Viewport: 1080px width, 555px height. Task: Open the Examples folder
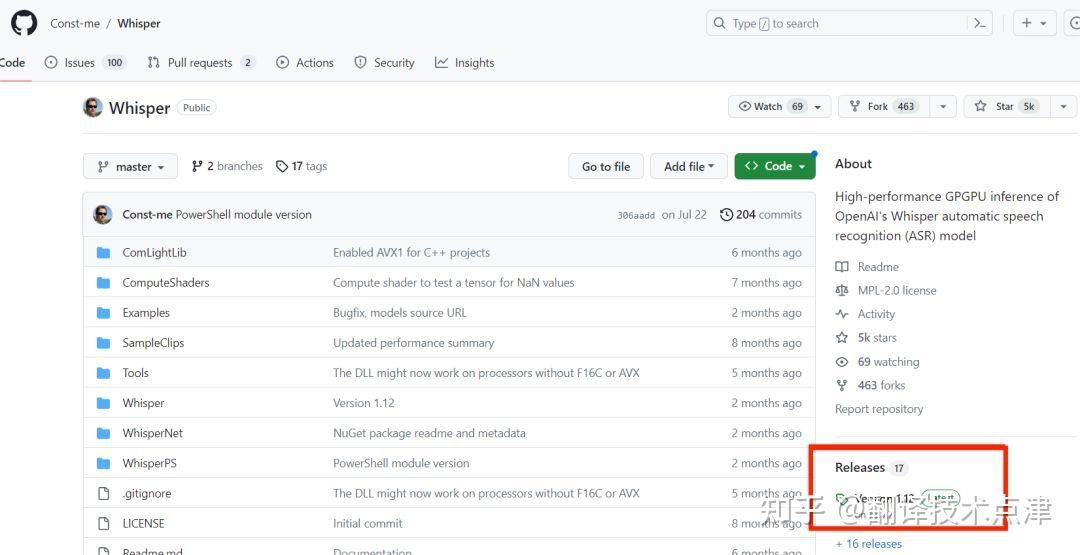click(146, 313)
